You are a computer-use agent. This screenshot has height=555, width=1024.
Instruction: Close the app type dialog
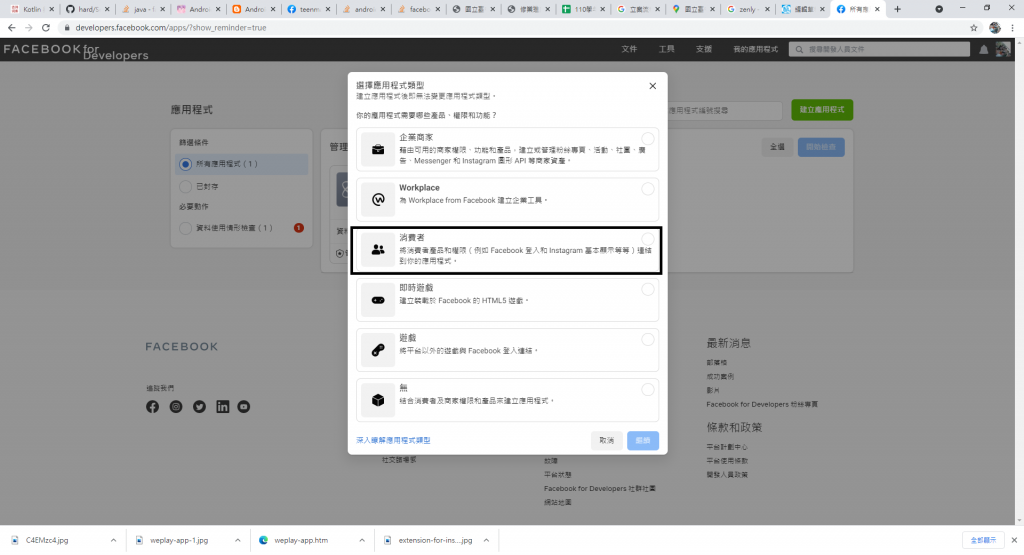coord(652,86)
